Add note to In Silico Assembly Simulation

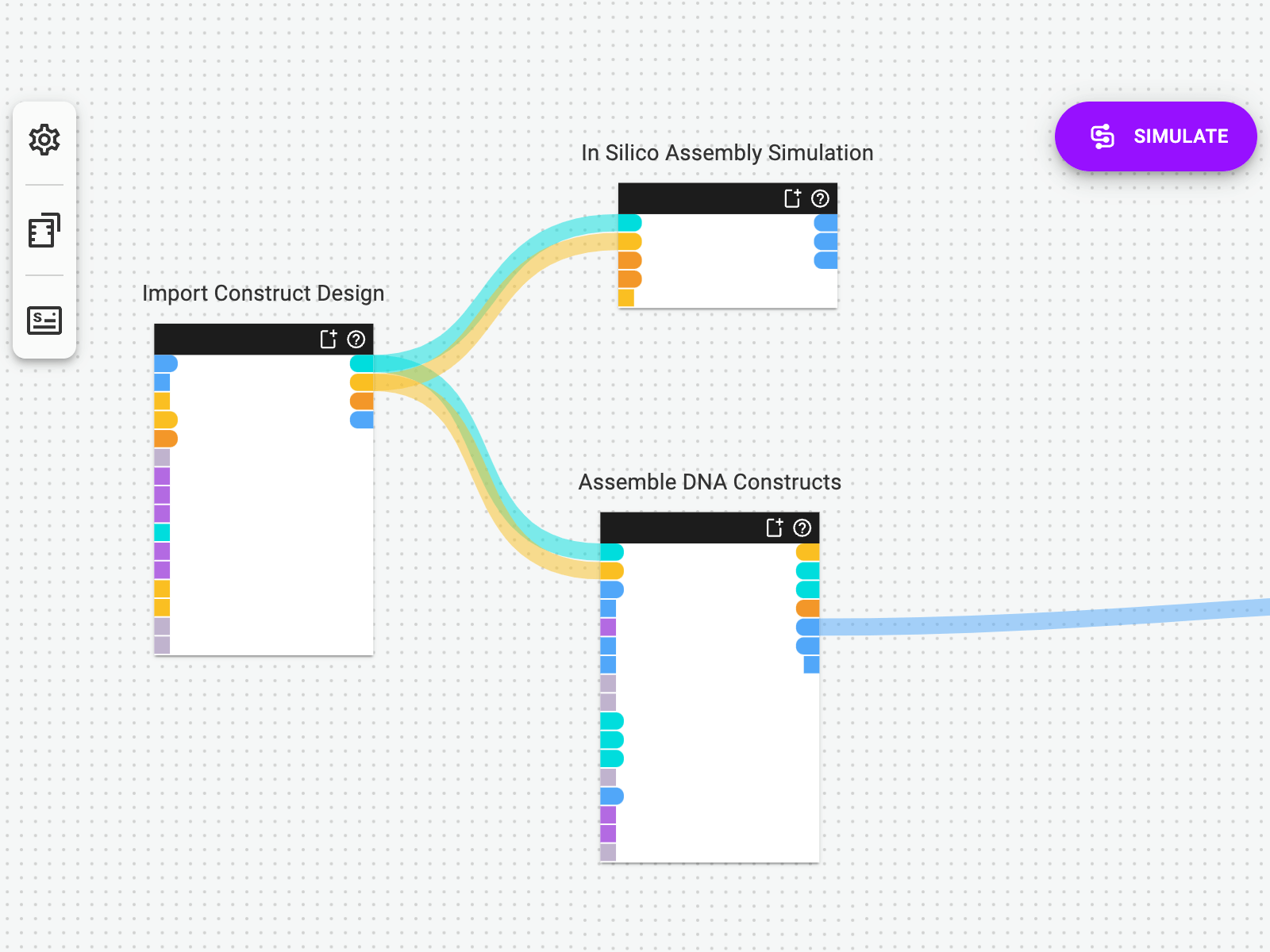[x=793, y=198]
